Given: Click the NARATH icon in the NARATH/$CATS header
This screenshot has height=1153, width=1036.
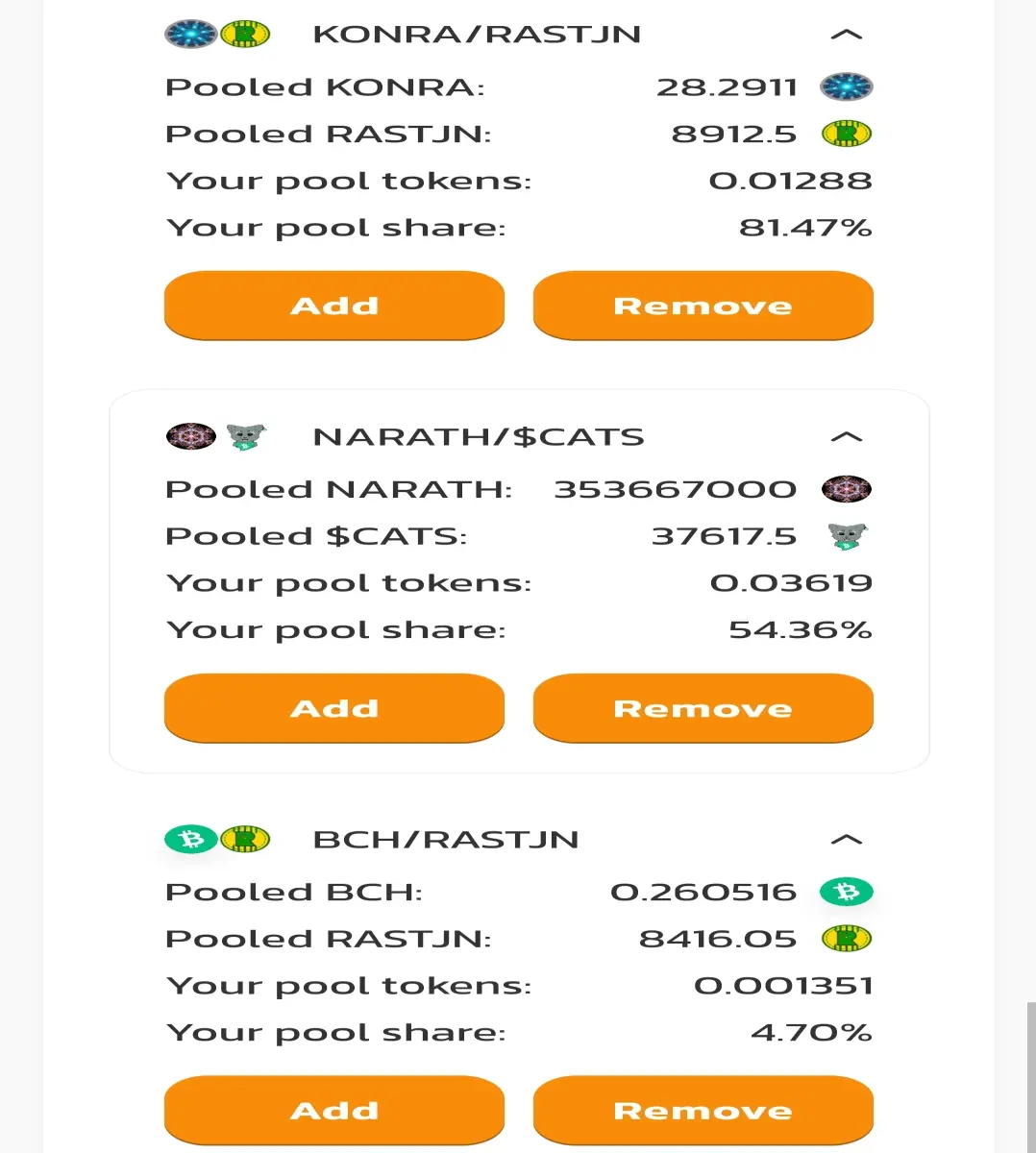Looking at the screenshot, I should pyautogui.click(x=191, y=436).
